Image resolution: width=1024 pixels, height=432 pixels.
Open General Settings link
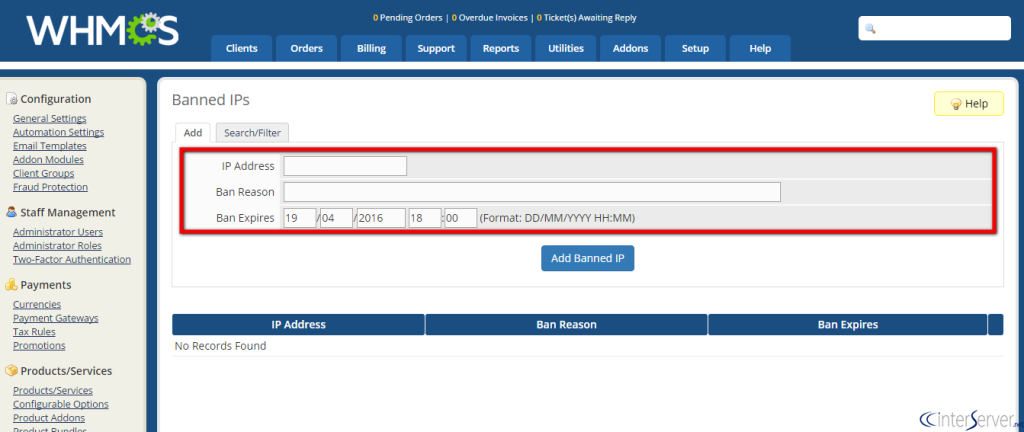click(50, 119)
